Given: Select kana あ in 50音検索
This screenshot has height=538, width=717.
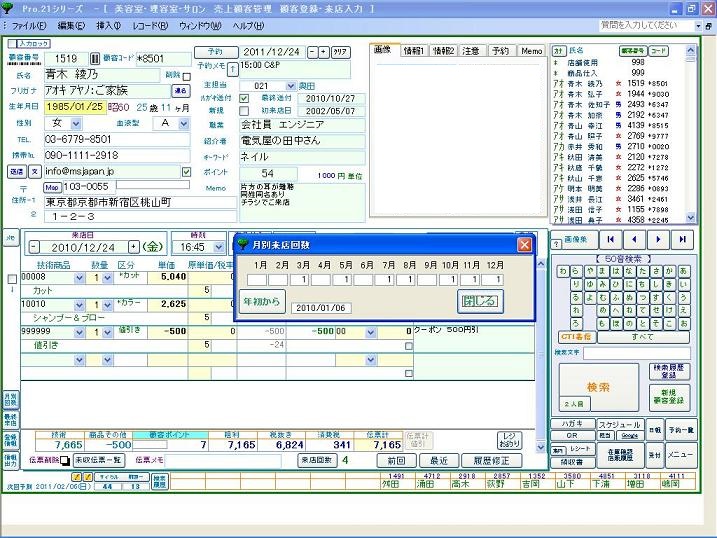Looking at the screenshot, I should click(683, 272).
